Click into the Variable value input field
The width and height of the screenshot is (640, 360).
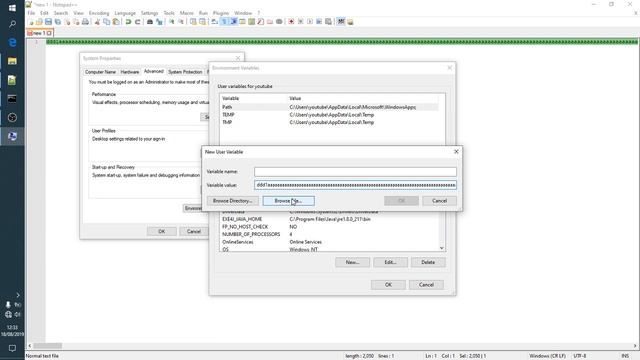[x=356, y=185]
